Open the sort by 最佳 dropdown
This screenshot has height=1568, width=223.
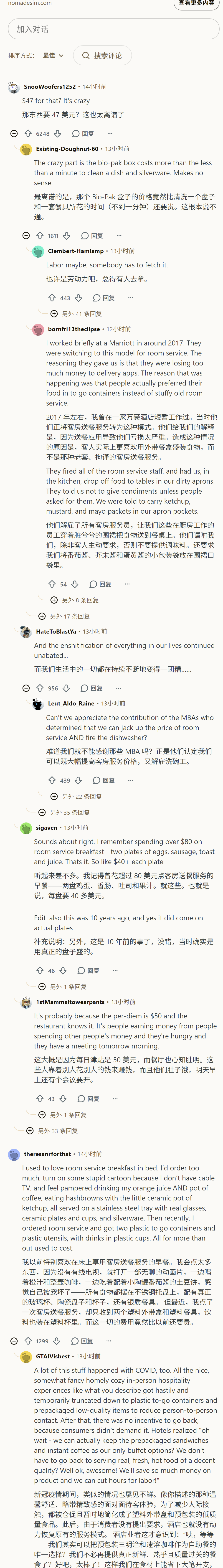tap(53, 55)
